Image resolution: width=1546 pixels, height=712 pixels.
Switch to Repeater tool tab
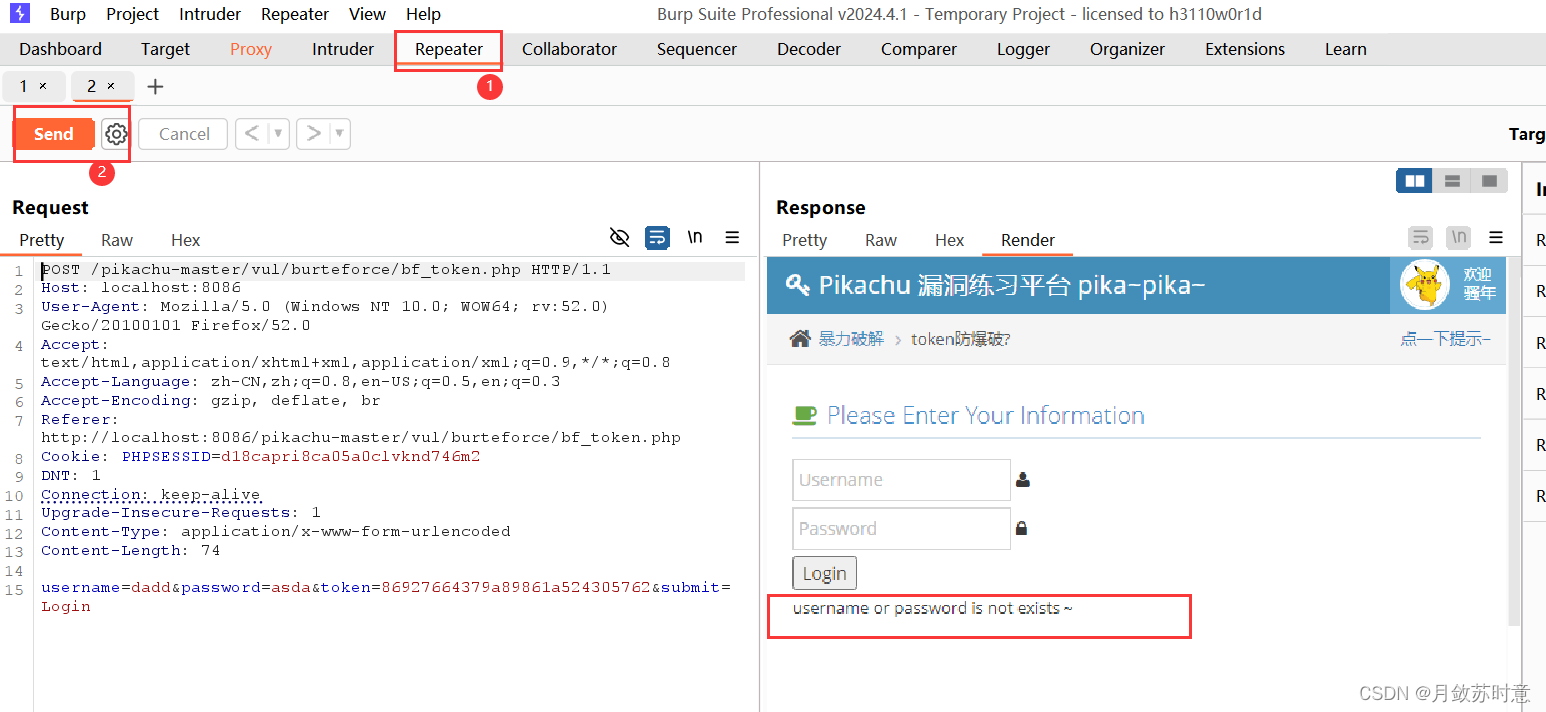449,49
